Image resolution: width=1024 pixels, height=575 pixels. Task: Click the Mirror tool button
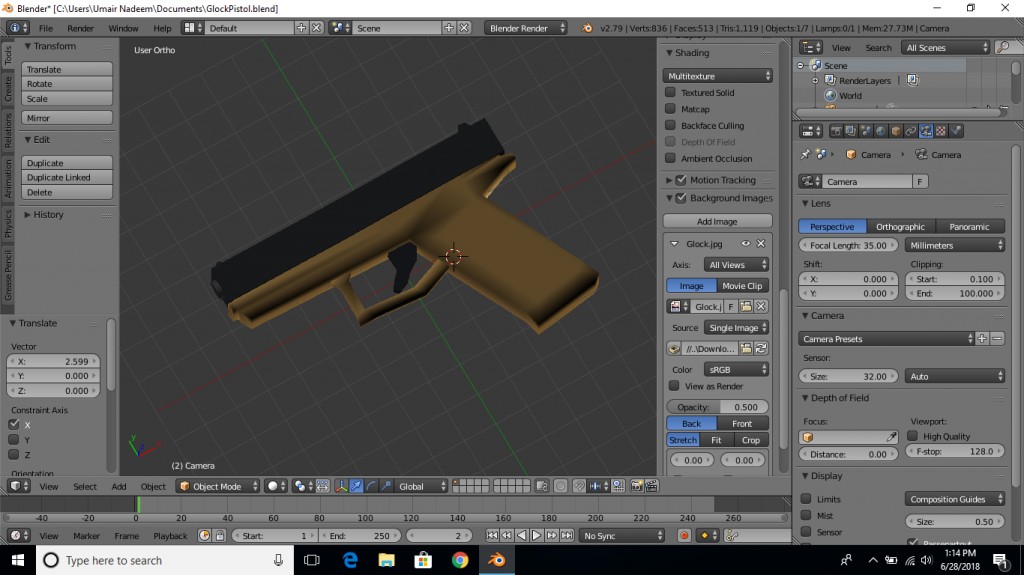point(67,118)
